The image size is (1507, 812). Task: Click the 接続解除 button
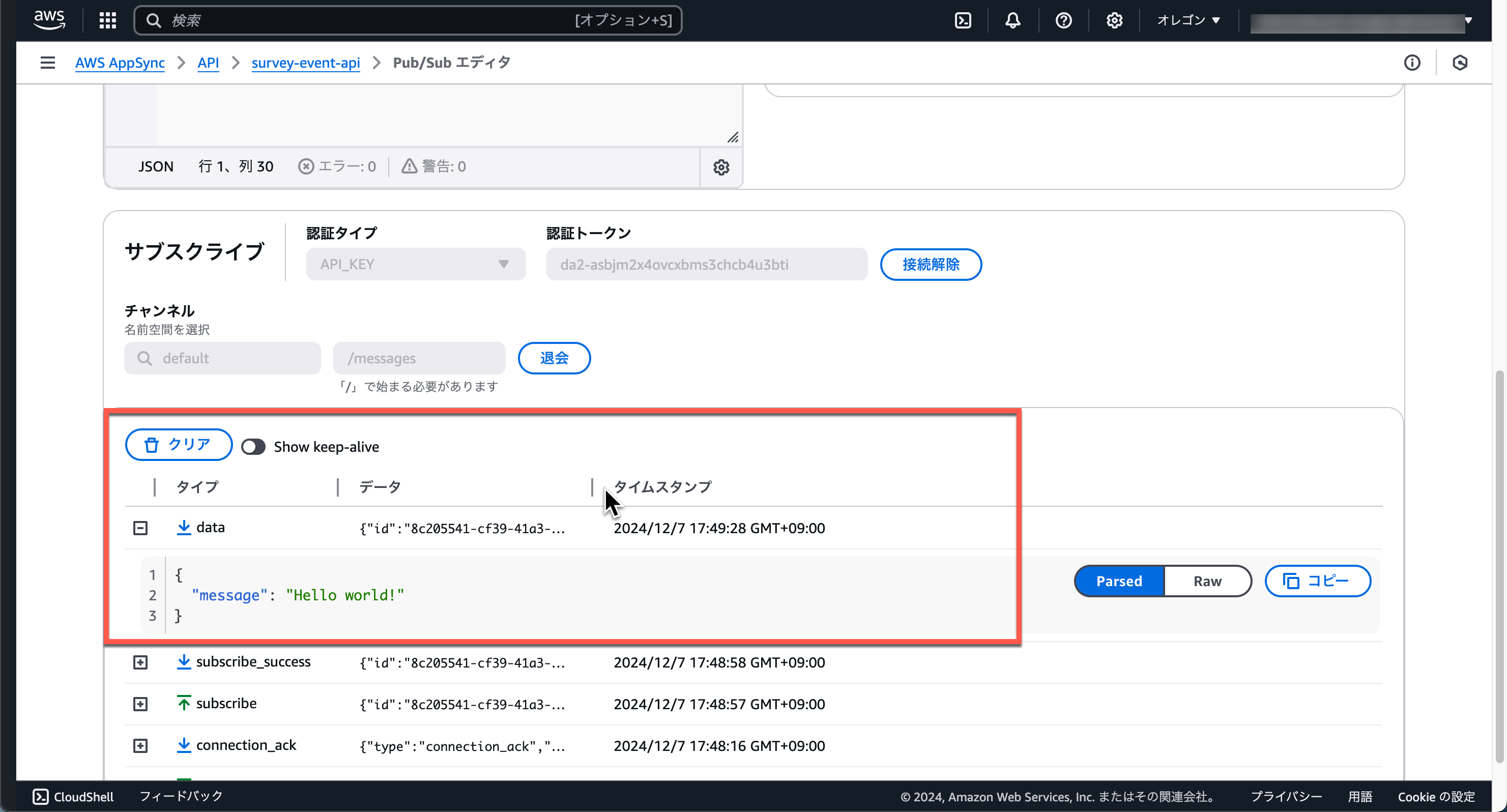click(931, 265)
